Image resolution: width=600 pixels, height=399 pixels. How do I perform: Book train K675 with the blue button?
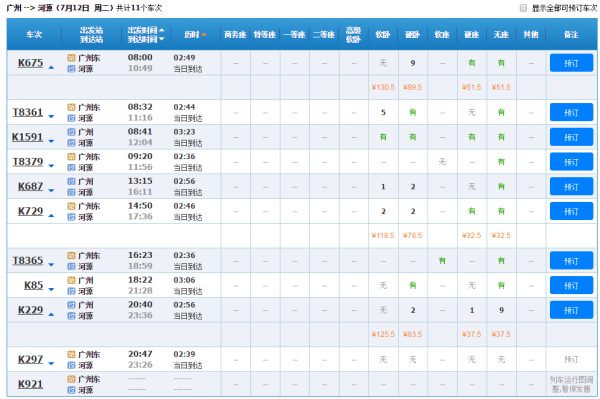(x=571, y=63)
